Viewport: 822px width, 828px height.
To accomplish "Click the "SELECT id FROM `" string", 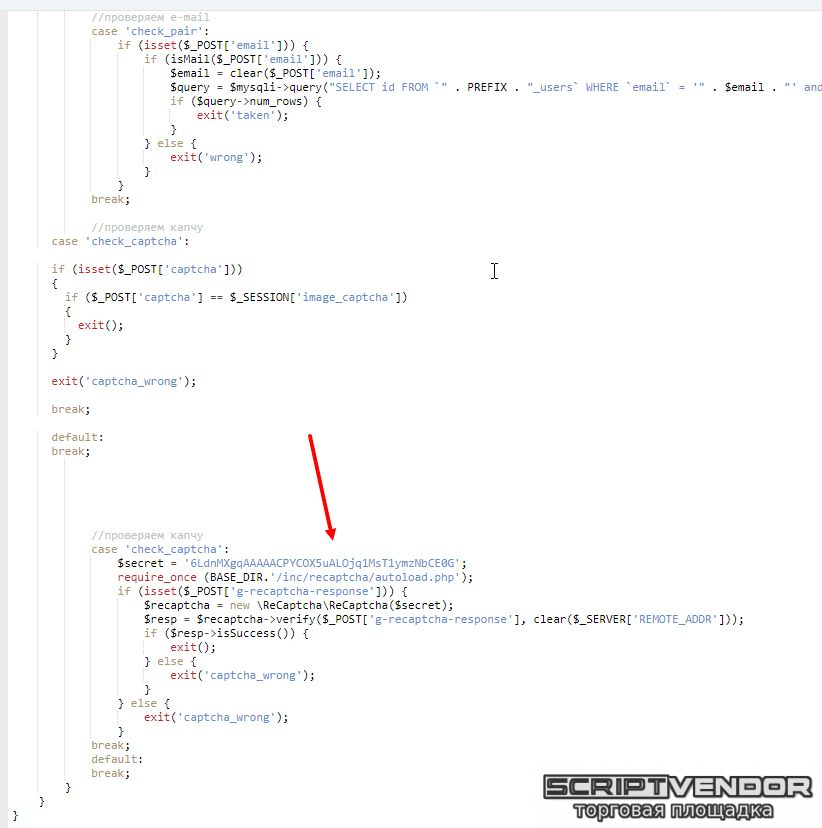I will coord(388,87).
